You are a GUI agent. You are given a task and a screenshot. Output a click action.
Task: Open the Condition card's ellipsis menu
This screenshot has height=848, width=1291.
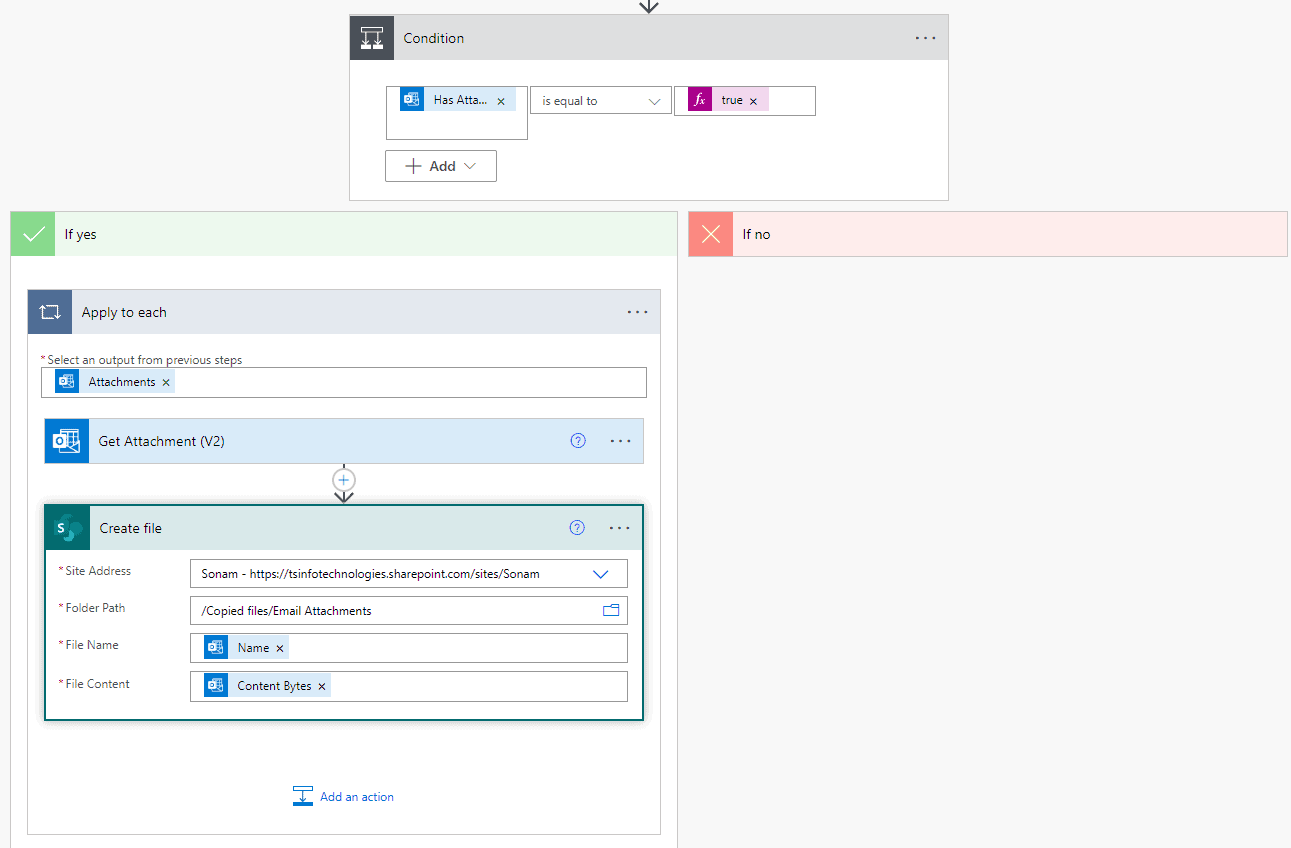pos(925,38)
